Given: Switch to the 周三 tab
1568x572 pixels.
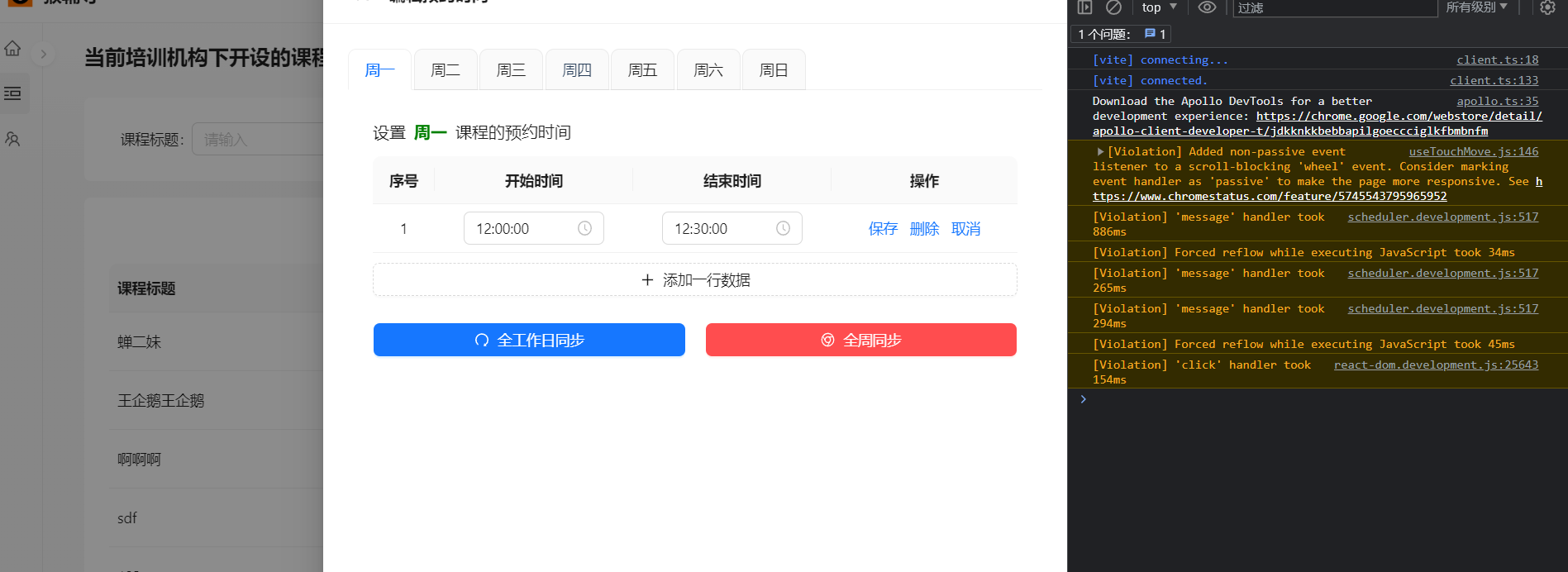Looking at the screenshot, I should pyautogui.click(x=511, y=70).
